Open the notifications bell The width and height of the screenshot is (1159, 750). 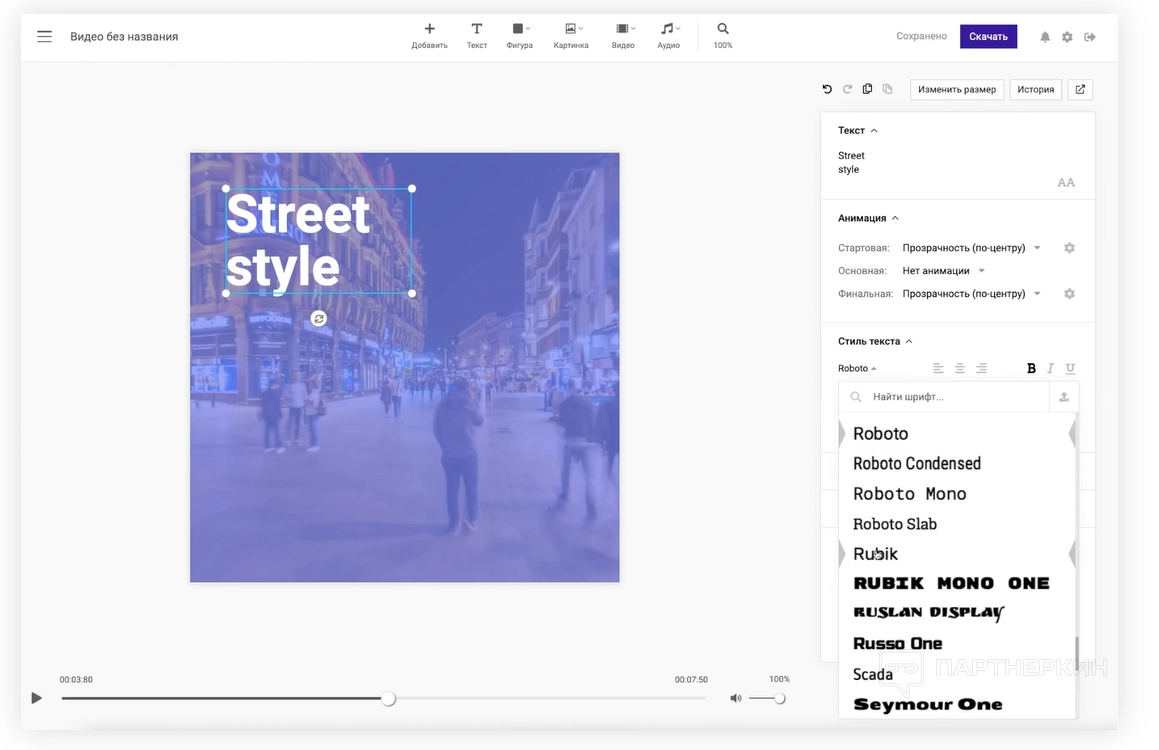click(x=1045, y=37)
